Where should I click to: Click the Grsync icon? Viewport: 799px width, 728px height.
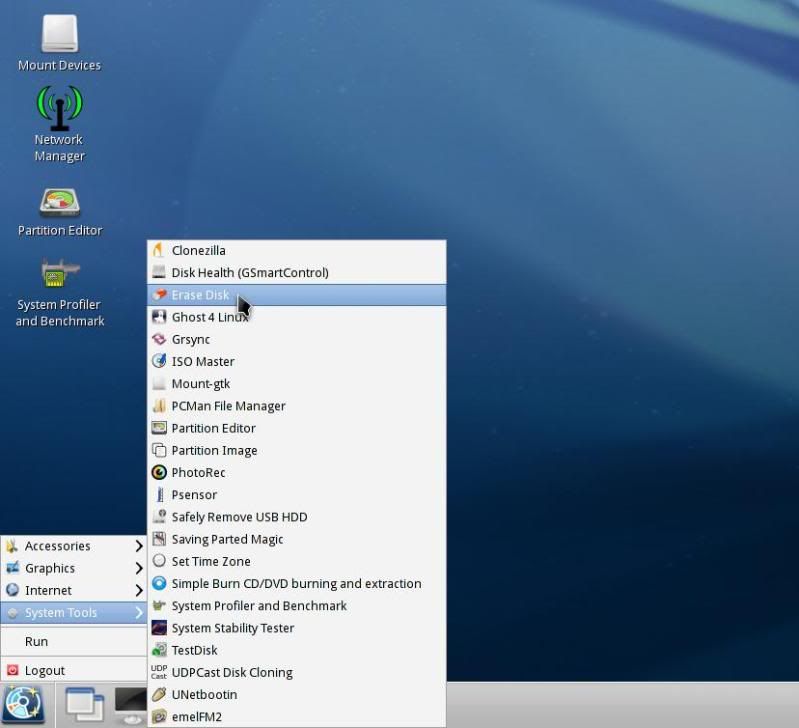coord(159,339)
